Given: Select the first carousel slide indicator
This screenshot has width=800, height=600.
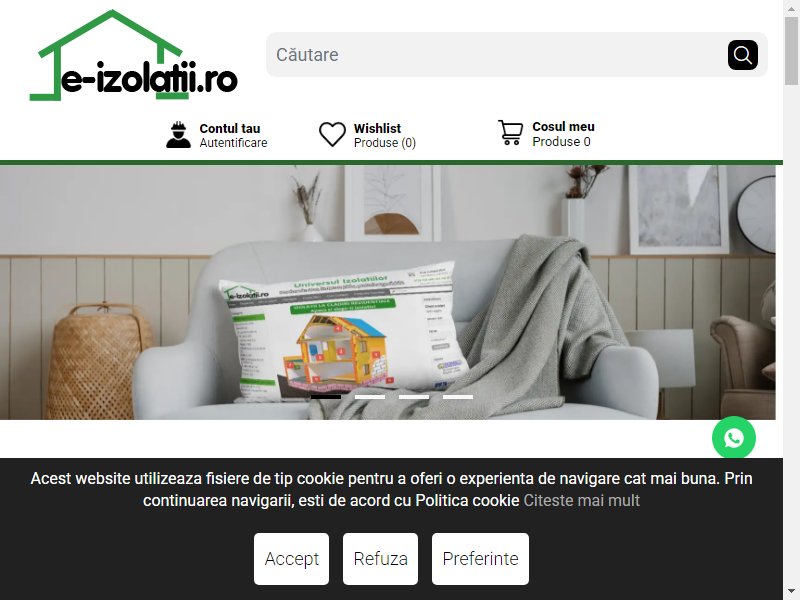Looking at the screenshot, I should pyautogui.click(x=326, y=396).
